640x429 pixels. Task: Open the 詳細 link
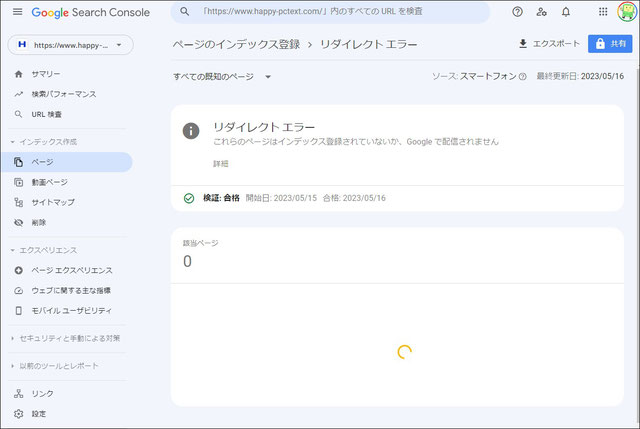tap(221, 164)
